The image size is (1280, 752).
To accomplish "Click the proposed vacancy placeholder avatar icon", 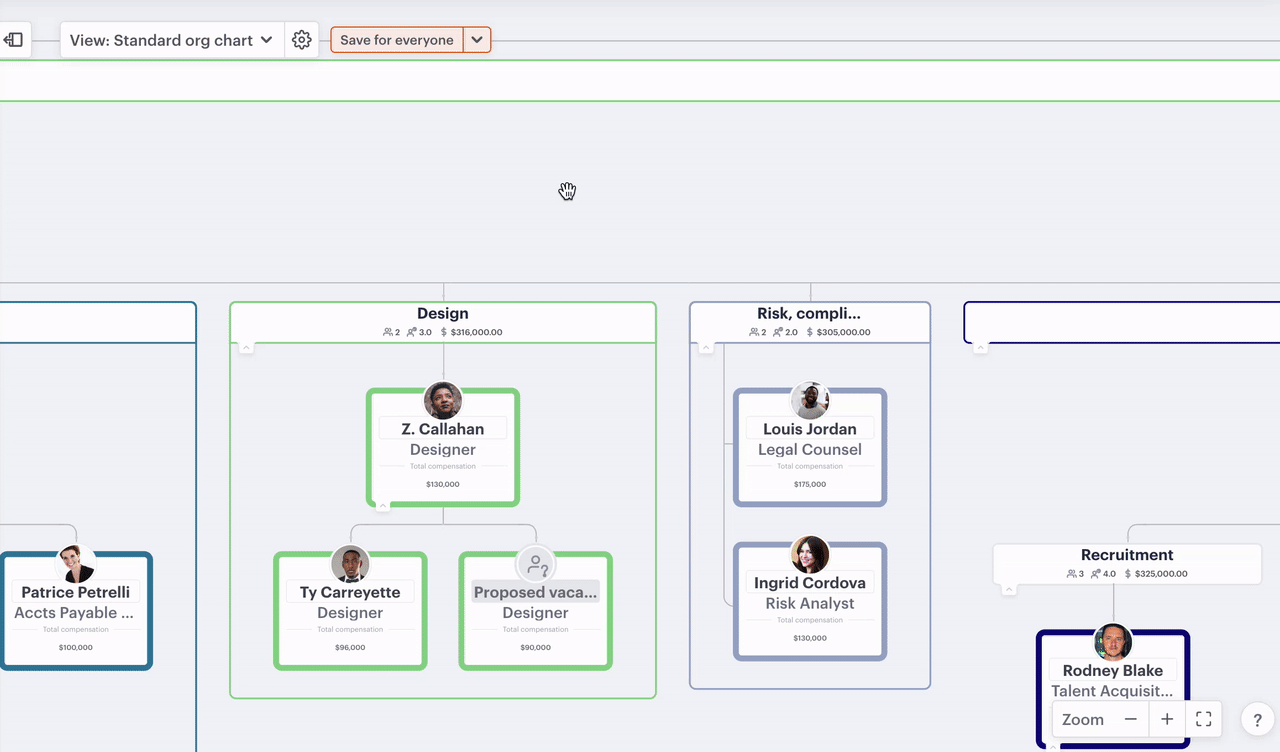I will pyautogui.click(x=536, y=565).
